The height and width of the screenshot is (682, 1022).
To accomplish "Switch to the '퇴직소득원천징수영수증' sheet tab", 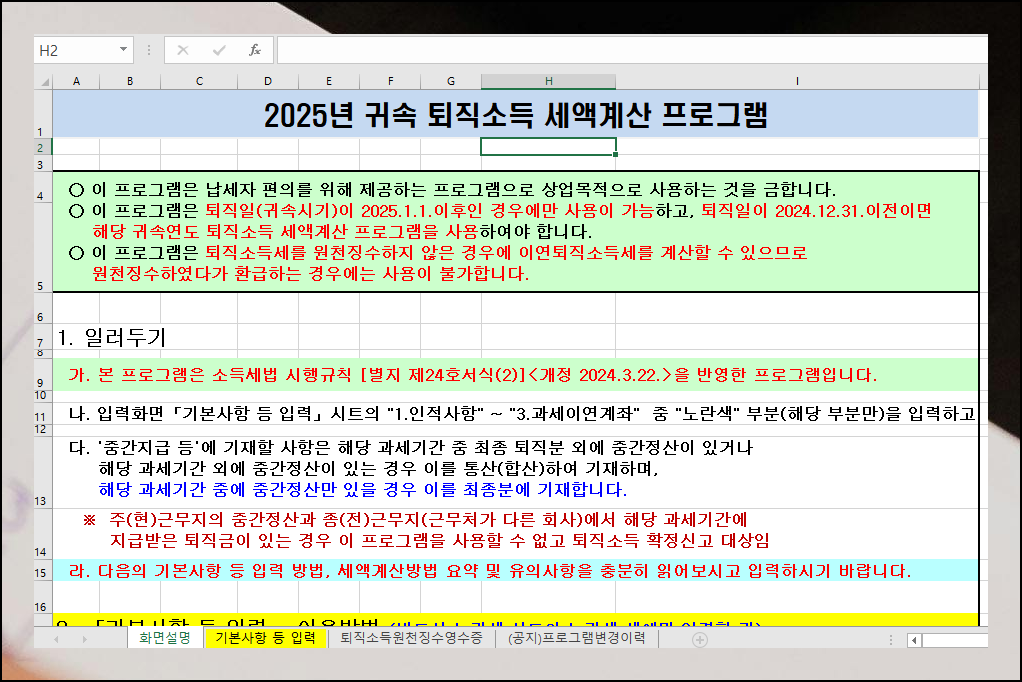I will click(x=411, y=638).
